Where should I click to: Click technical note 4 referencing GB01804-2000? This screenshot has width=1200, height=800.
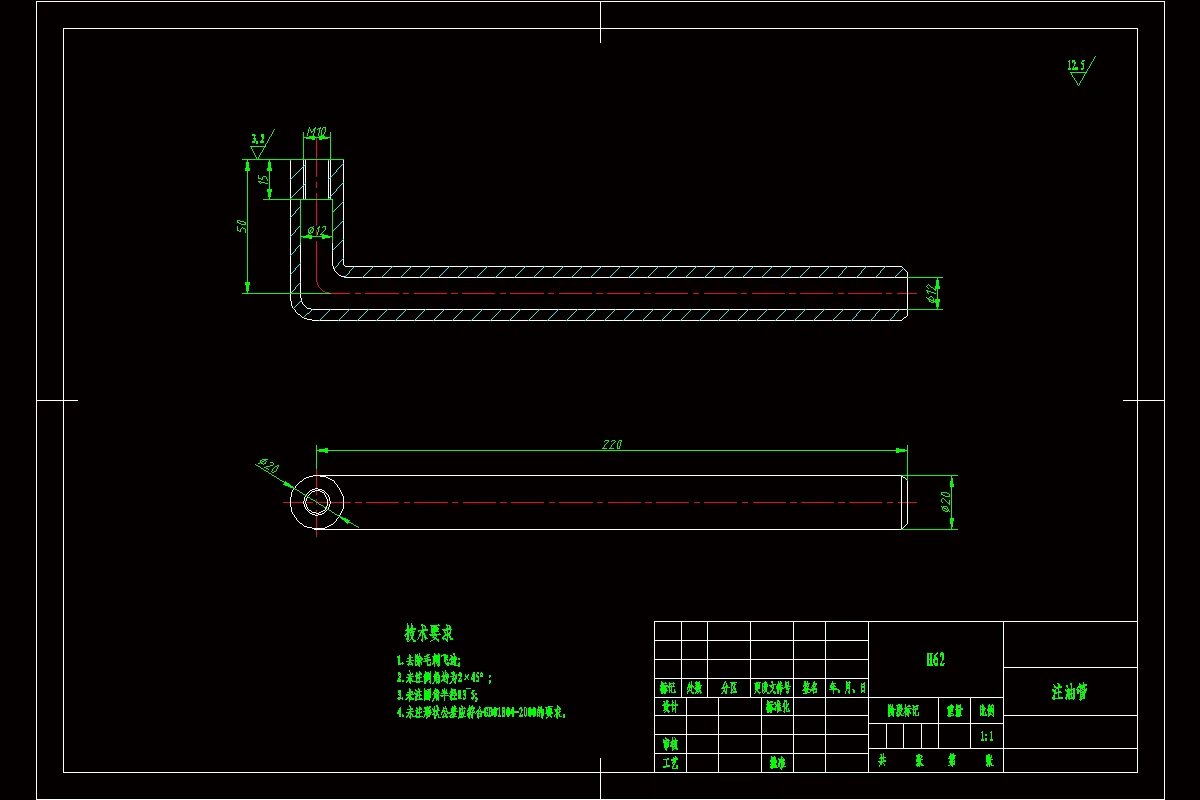pos(483,712)
